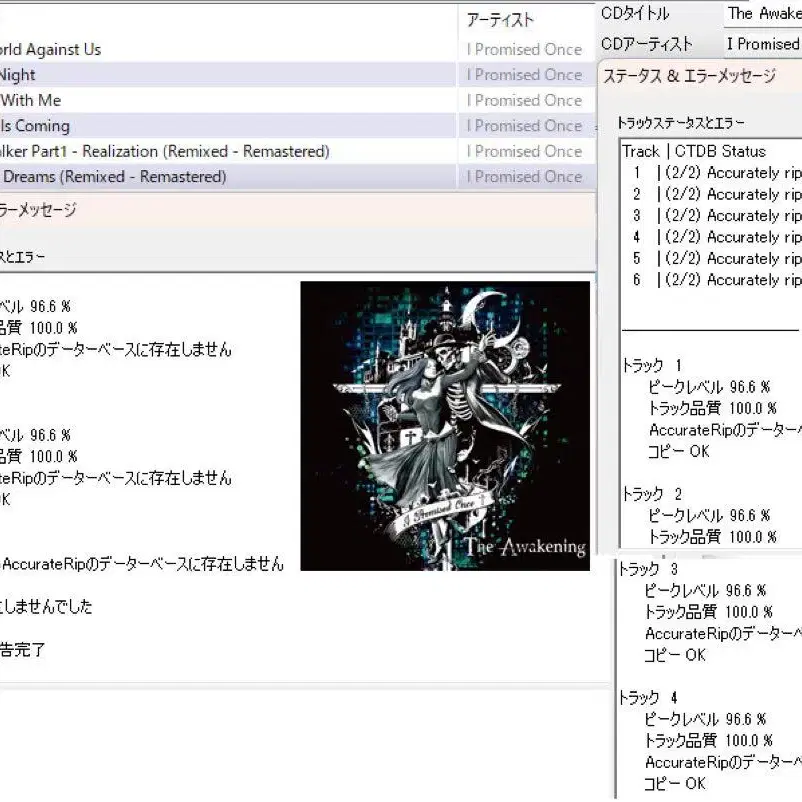Click the 'トラック 2' heading in log

point(652,495)
